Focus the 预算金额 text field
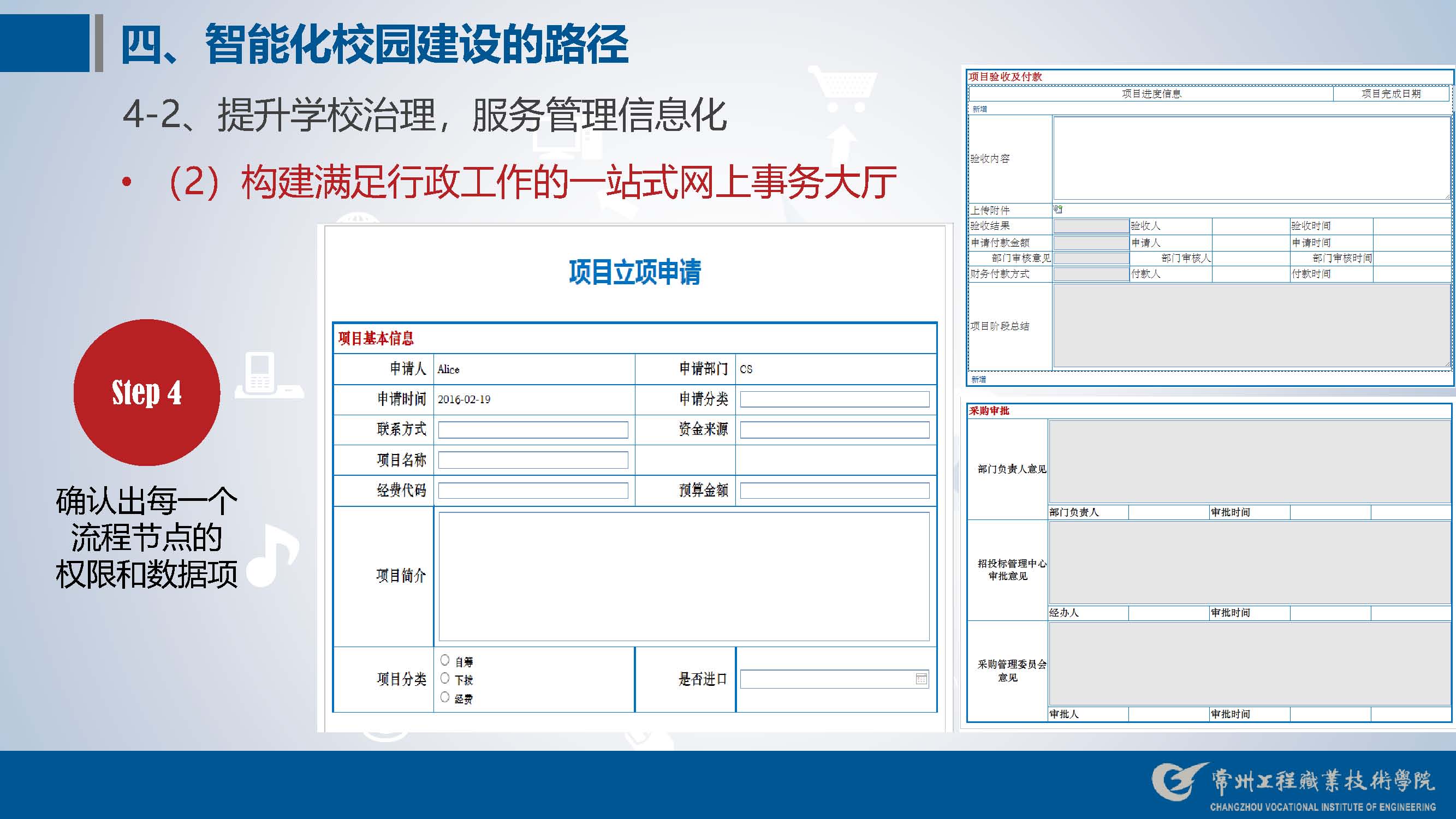This screenshot has width=1456, height=819. pyautogui.click(x=834, y=491)
